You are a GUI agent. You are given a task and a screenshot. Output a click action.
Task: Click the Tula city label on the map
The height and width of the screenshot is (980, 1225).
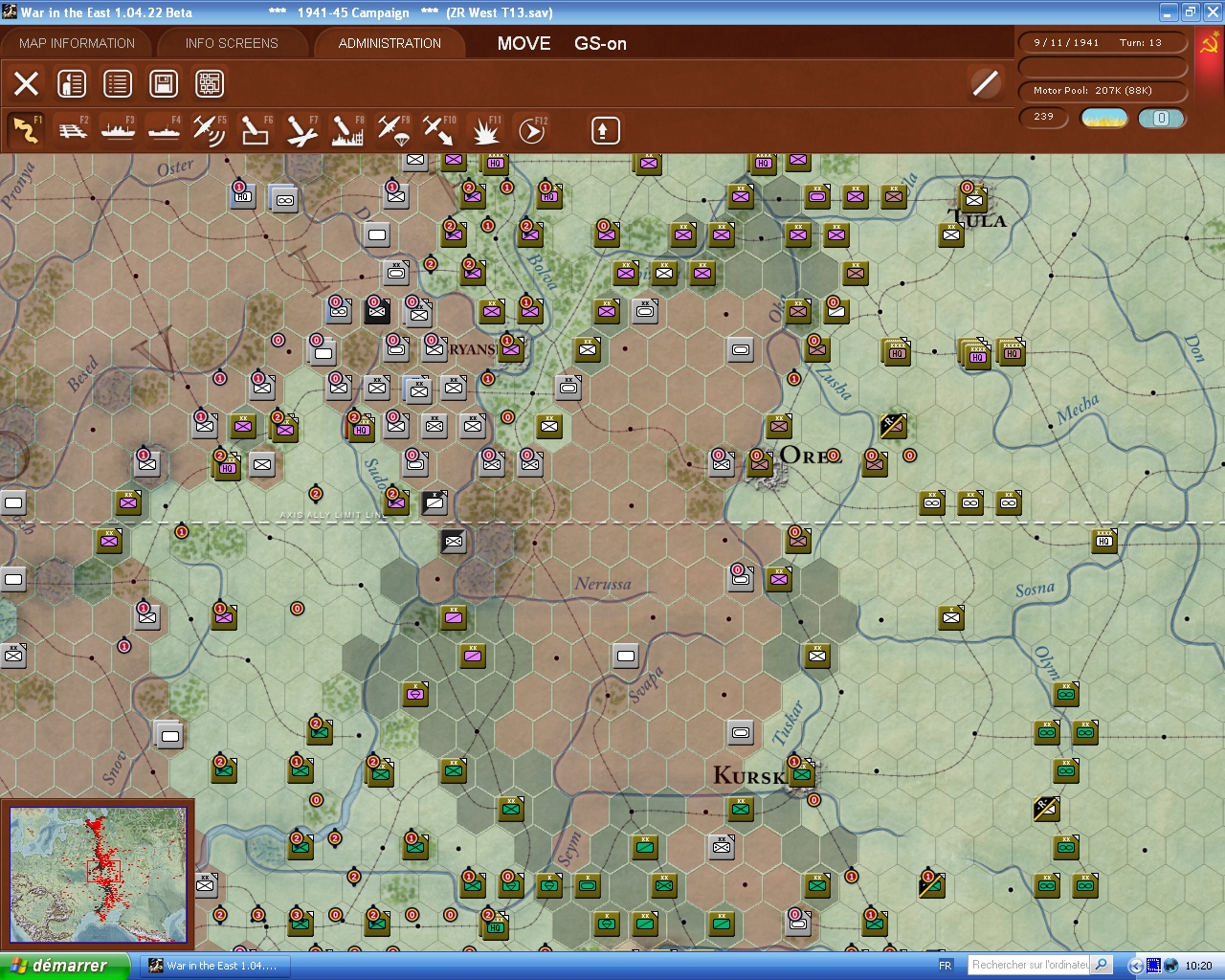(x=977, y=219)
